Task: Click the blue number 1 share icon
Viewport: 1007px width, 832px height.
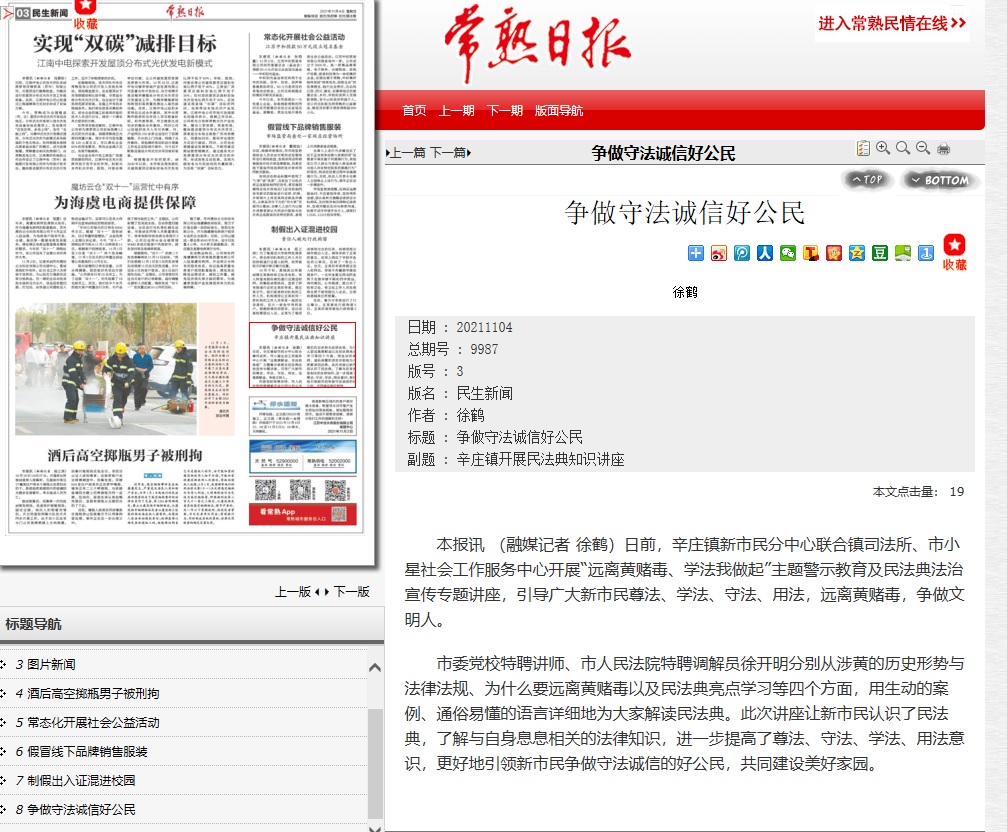Action: 926,253
